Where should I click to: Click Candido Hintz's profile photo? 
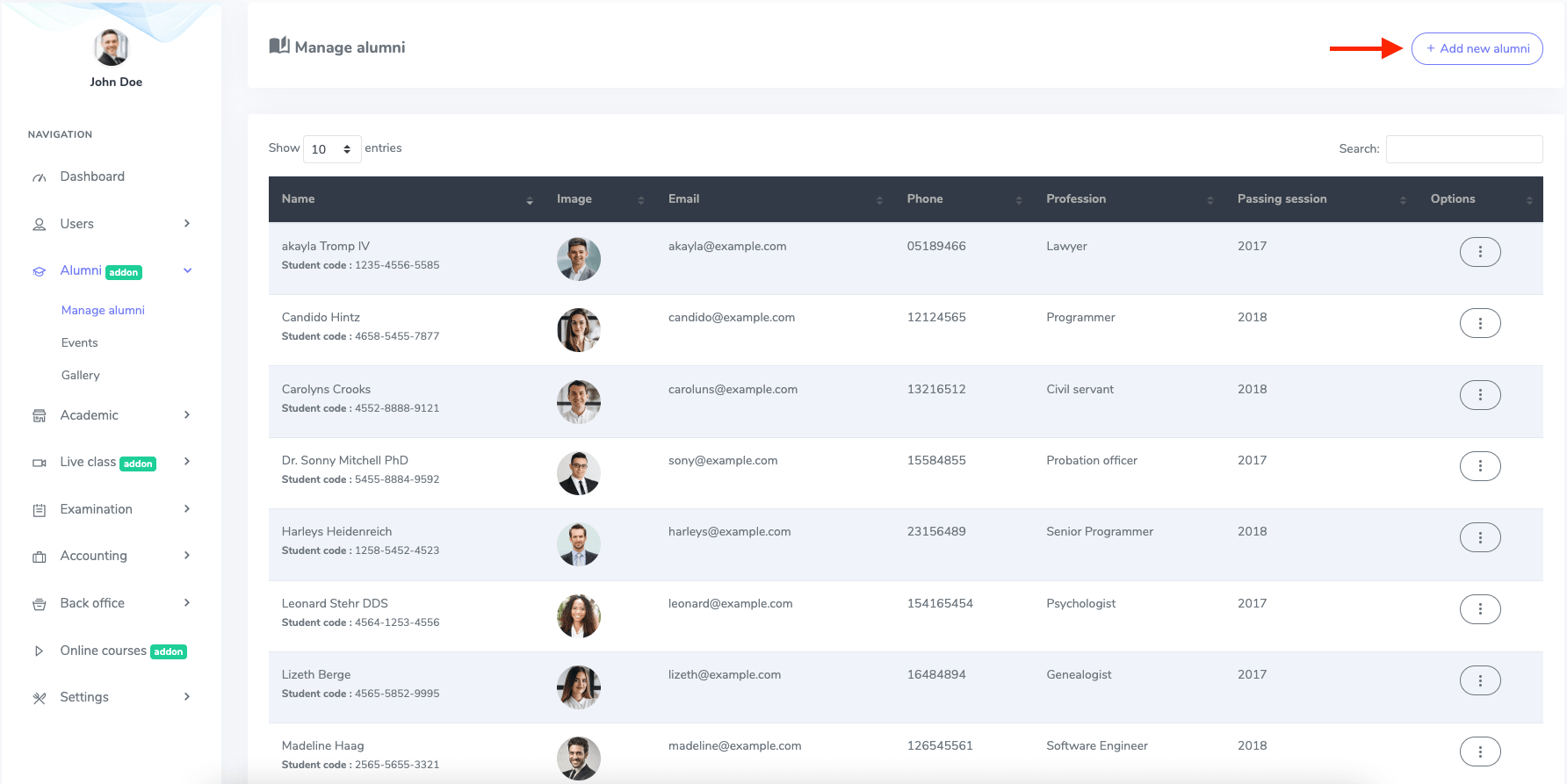pos(579,330)
